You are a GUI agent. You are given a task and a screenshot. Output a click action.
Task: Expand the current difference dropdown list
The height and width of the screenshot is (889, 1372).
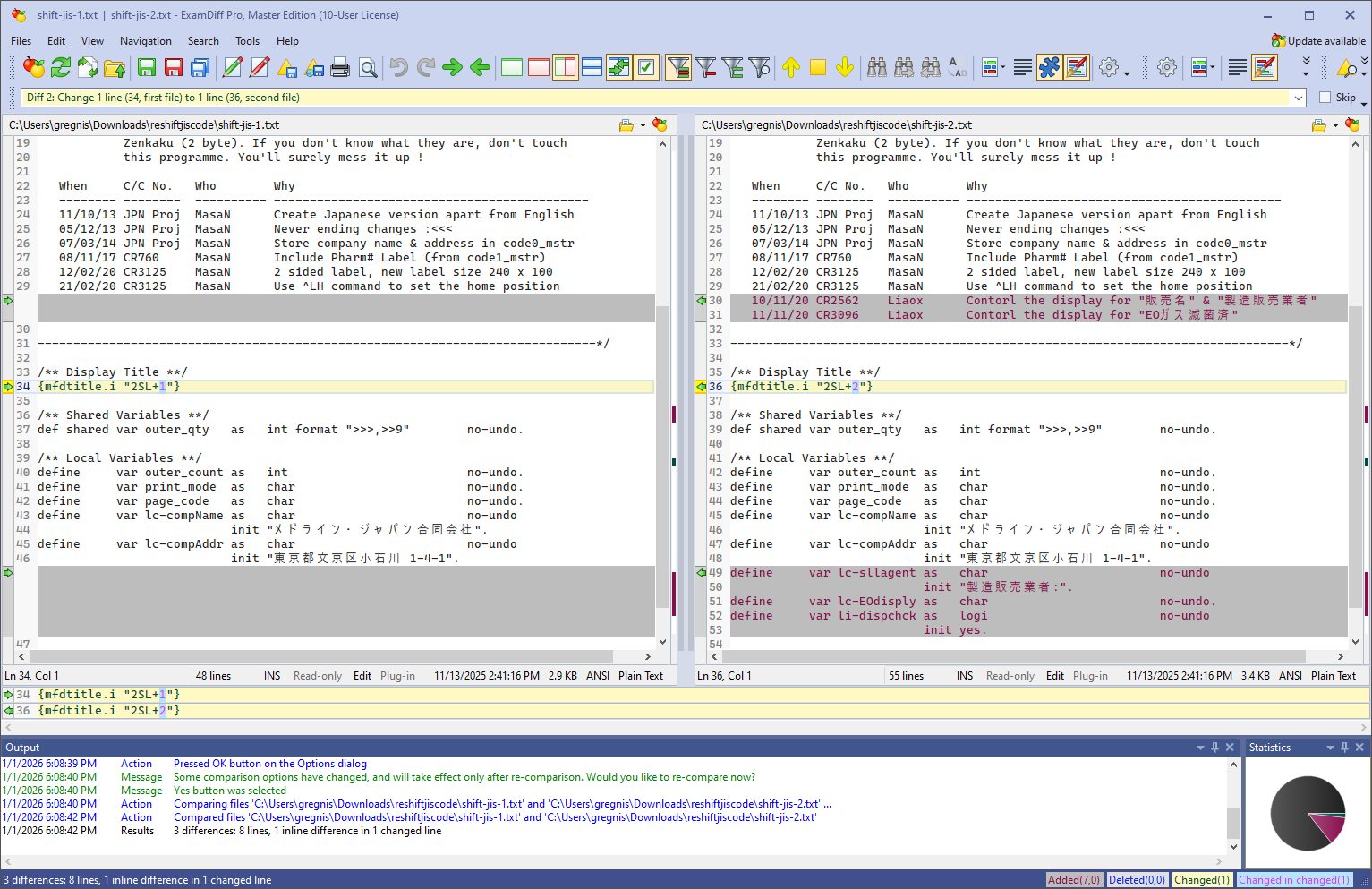point(1298,98)
